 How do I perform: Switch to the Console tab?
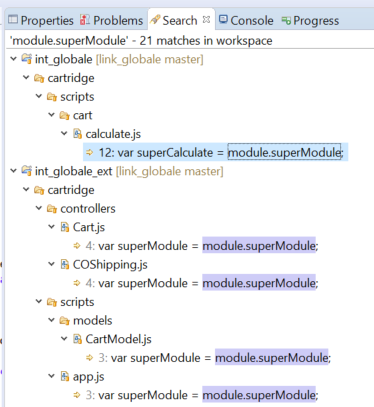pos(246,20)
